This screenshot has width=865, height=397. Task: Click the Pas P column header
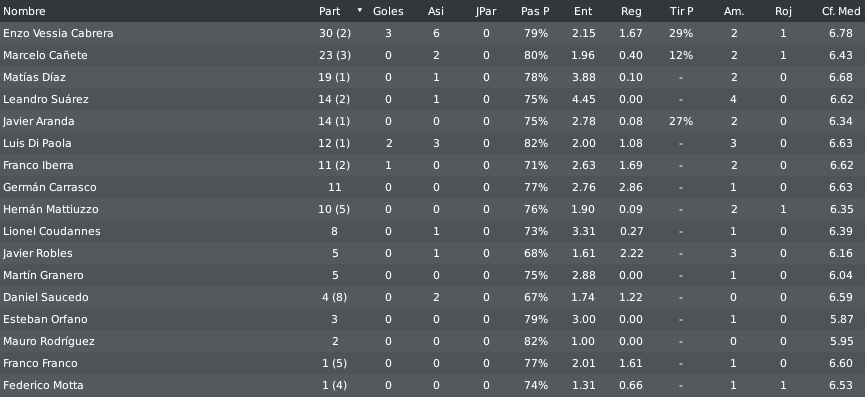[x=535, y=11]
